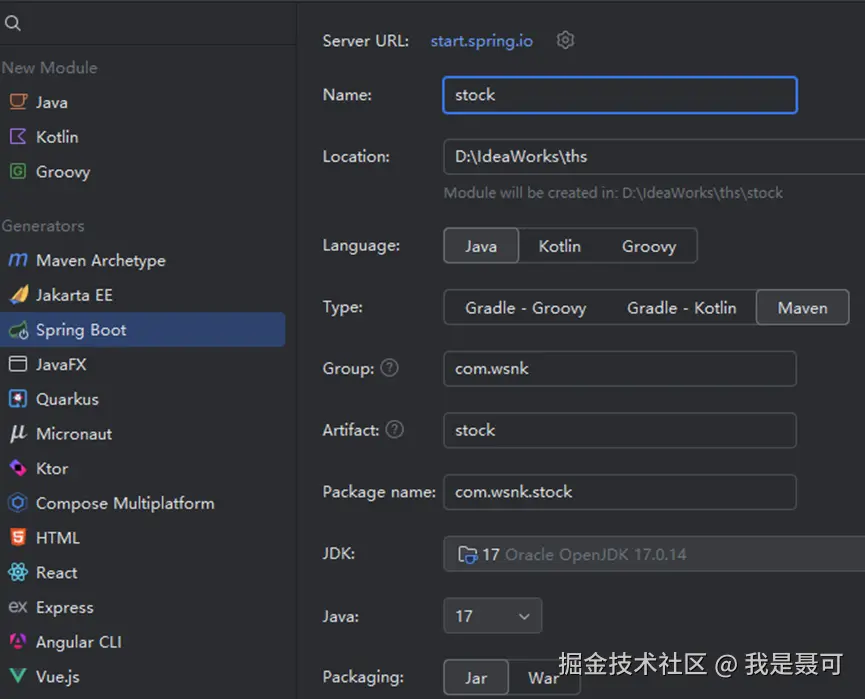Click the Package name field com.wsnk.stock
Screen dimensions: 865x699
[620, 492]
